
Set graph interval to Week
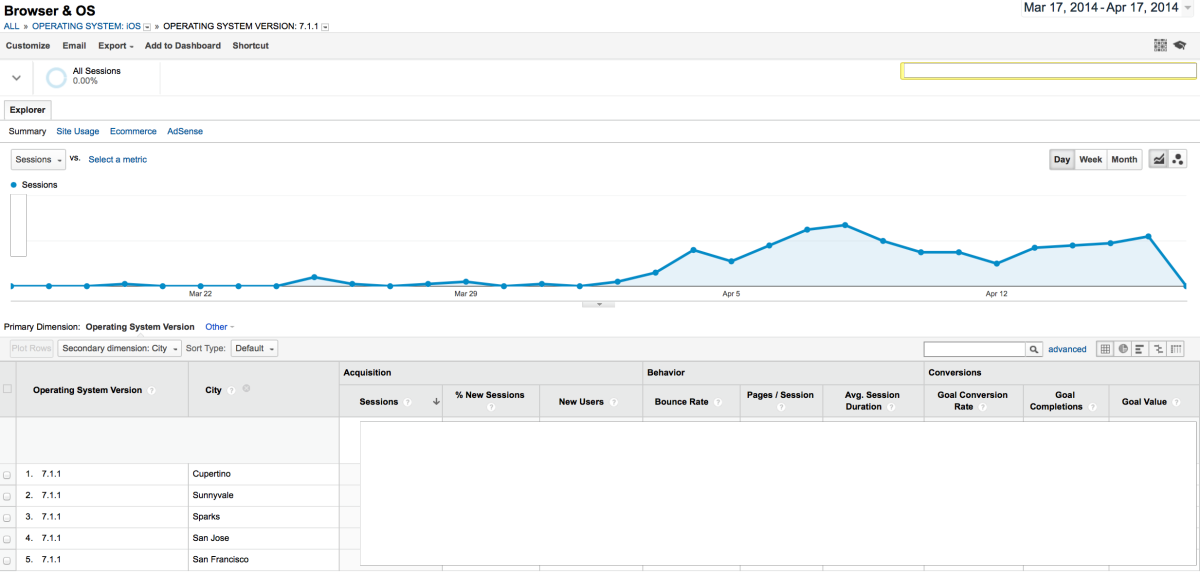pos(1090,159)
